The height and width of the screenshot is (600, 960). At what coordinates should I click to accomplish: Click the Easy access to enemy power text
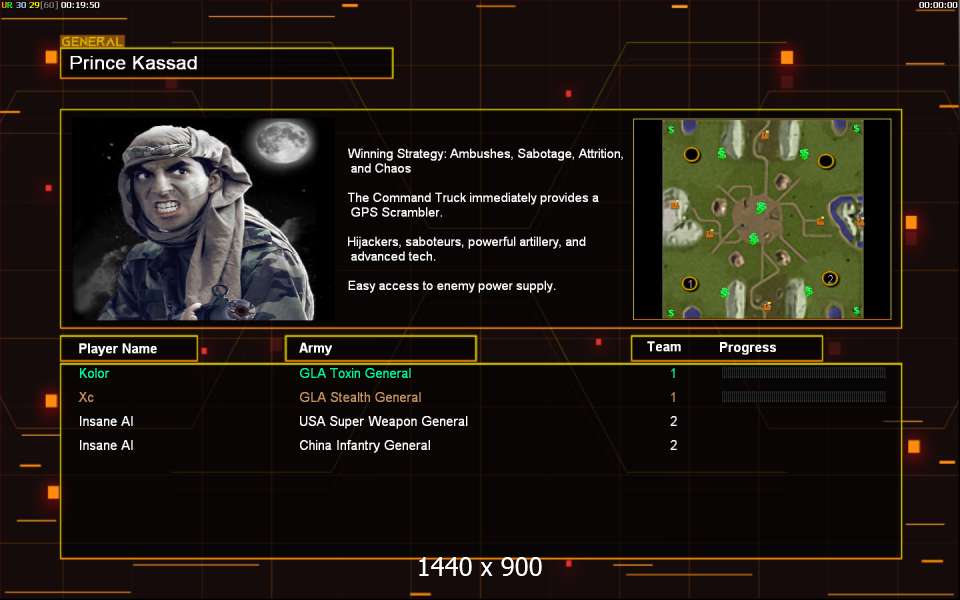(x=452, y=286)
